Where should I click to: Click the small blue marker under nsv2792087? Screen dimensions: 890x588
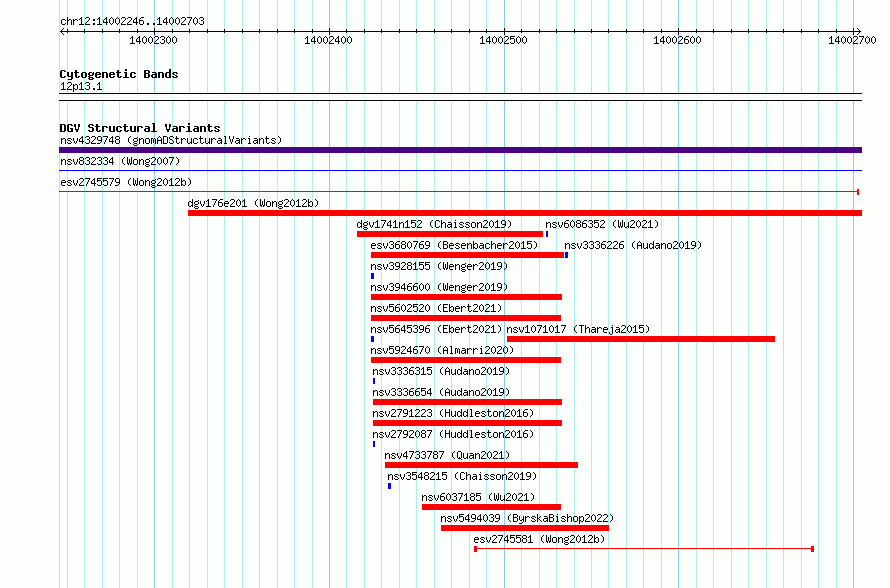[374, 444]
